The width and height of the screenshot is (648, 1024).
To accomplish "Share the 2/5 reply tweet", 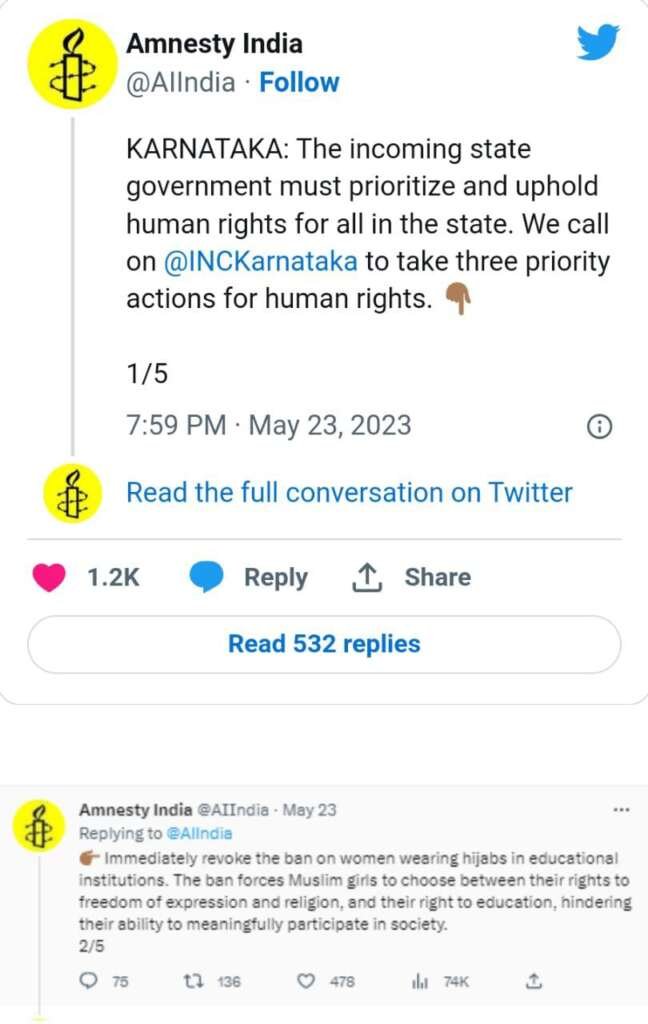I will [534, 982].
